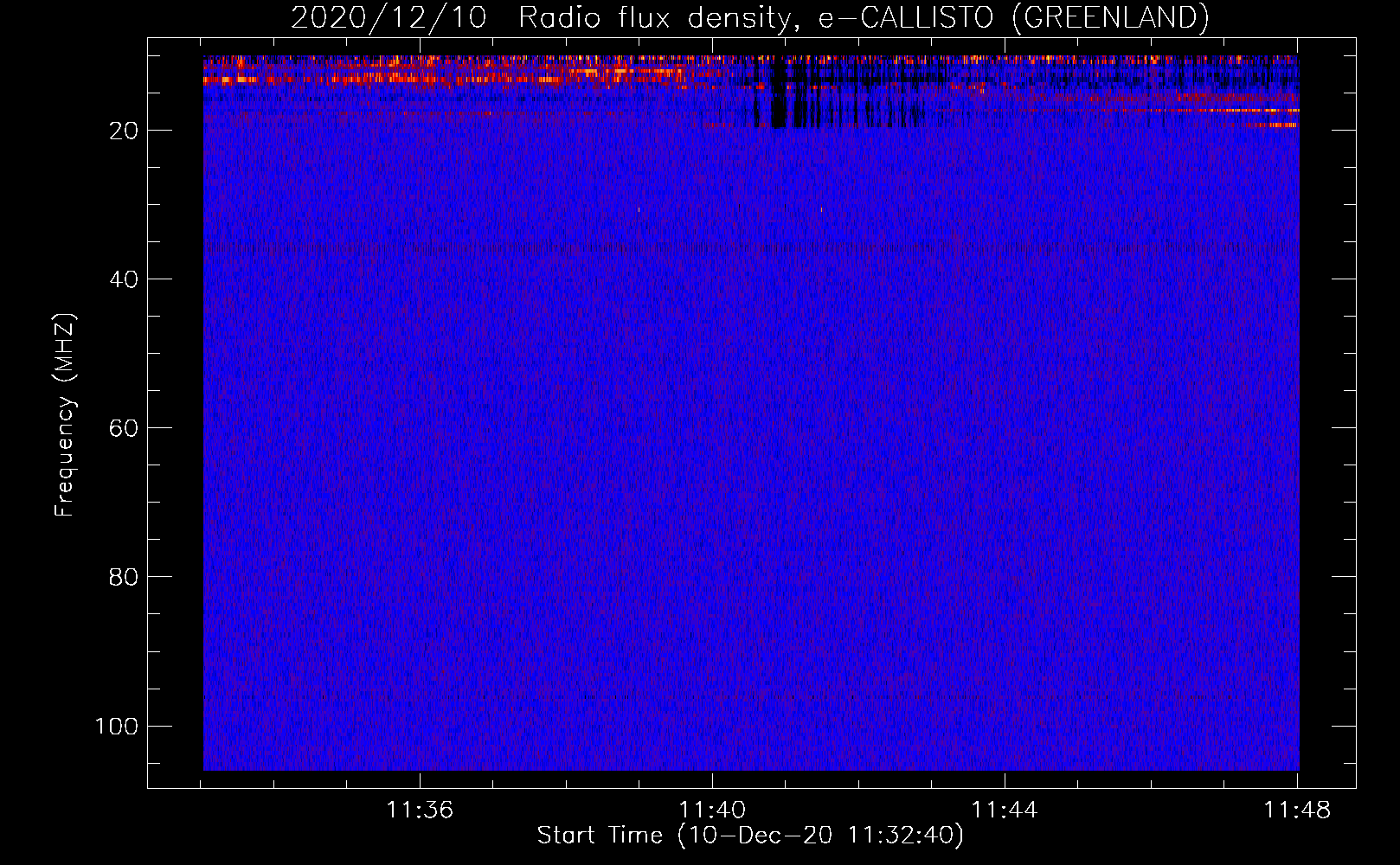Click the 100 MHz frequency tick label
This screenshot has height=865, width=1400.
117,726
